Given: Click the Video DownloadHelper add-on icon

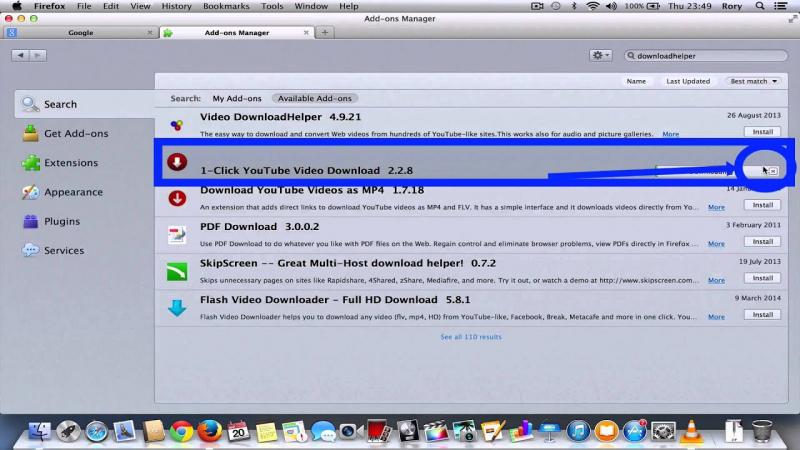Looking at the screenshot, I should tap(177, 125).
